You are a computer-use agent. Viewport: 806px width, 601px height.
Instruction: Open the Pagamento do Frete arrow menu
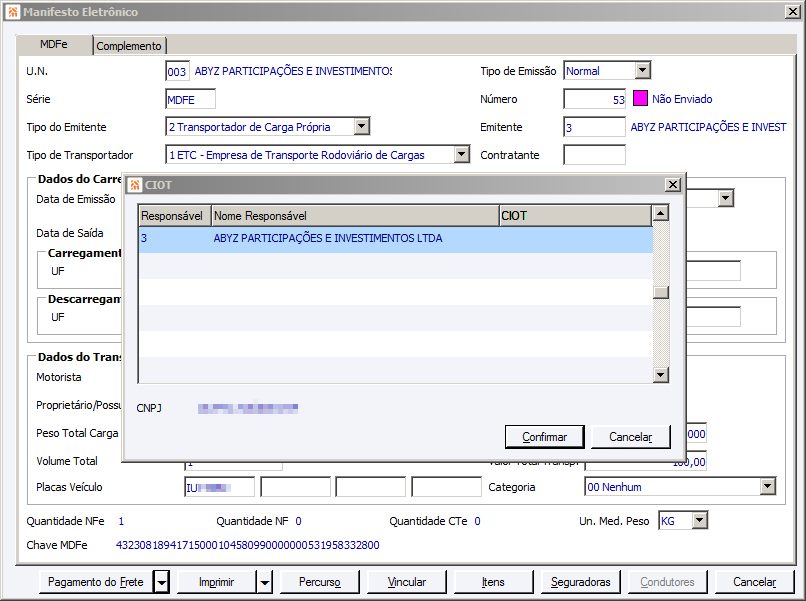[x=161, y=582]
